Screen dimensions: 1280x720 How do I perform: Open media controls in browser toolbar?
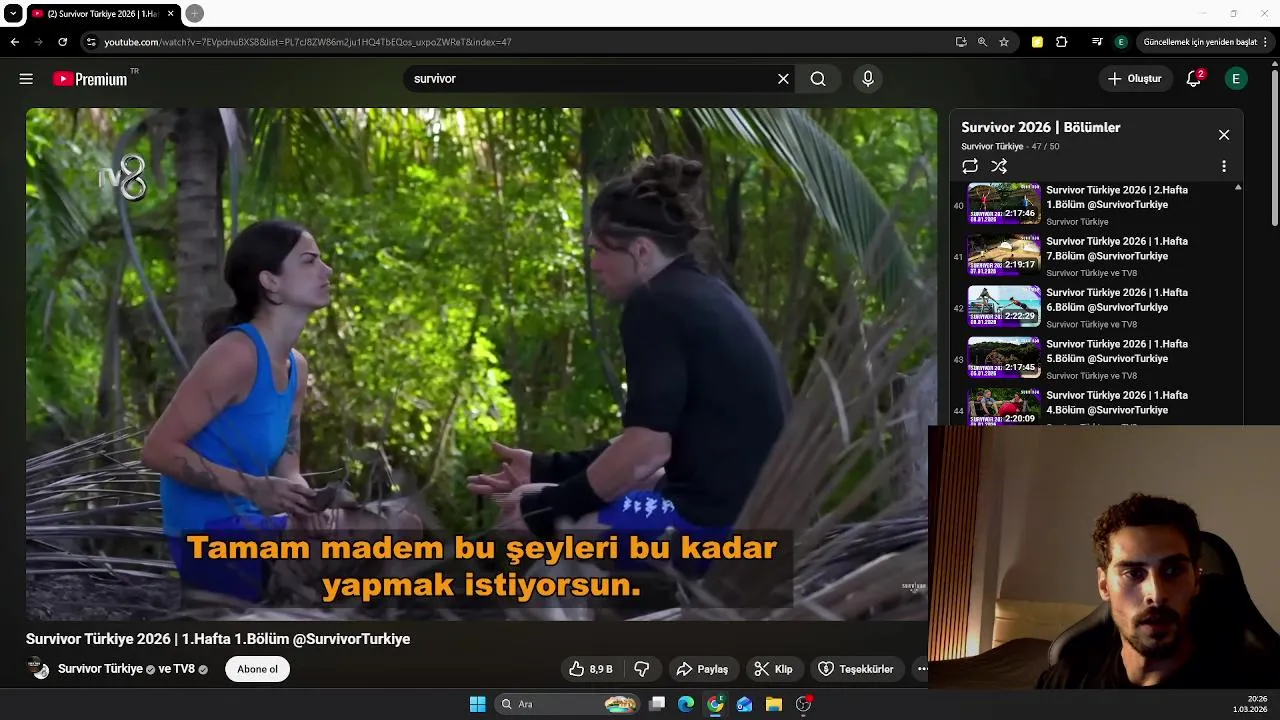[x=1097, y=42]
